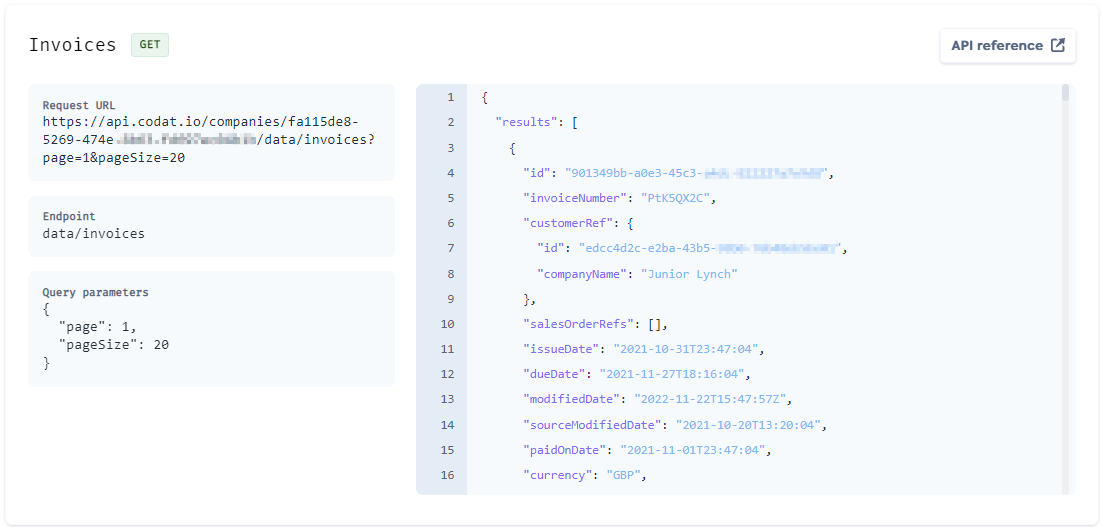The width and height of the screenshot is (1101, 527).
Task: Click the "pageSize": 20 parameter line
Action: [114, 345]
